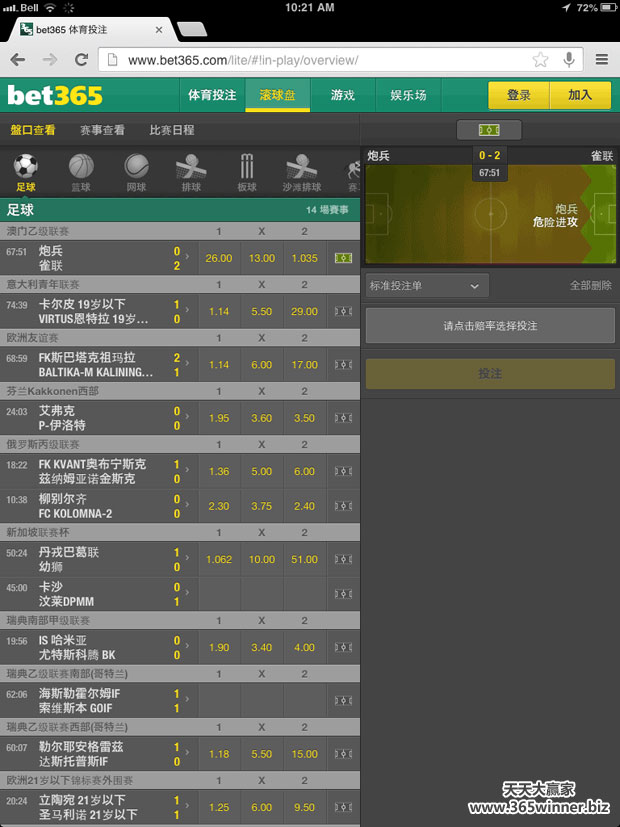Viewport: 620px width, 827px height.
Task: Open the 娱乐场 casino tab
Action: [408, 95]
